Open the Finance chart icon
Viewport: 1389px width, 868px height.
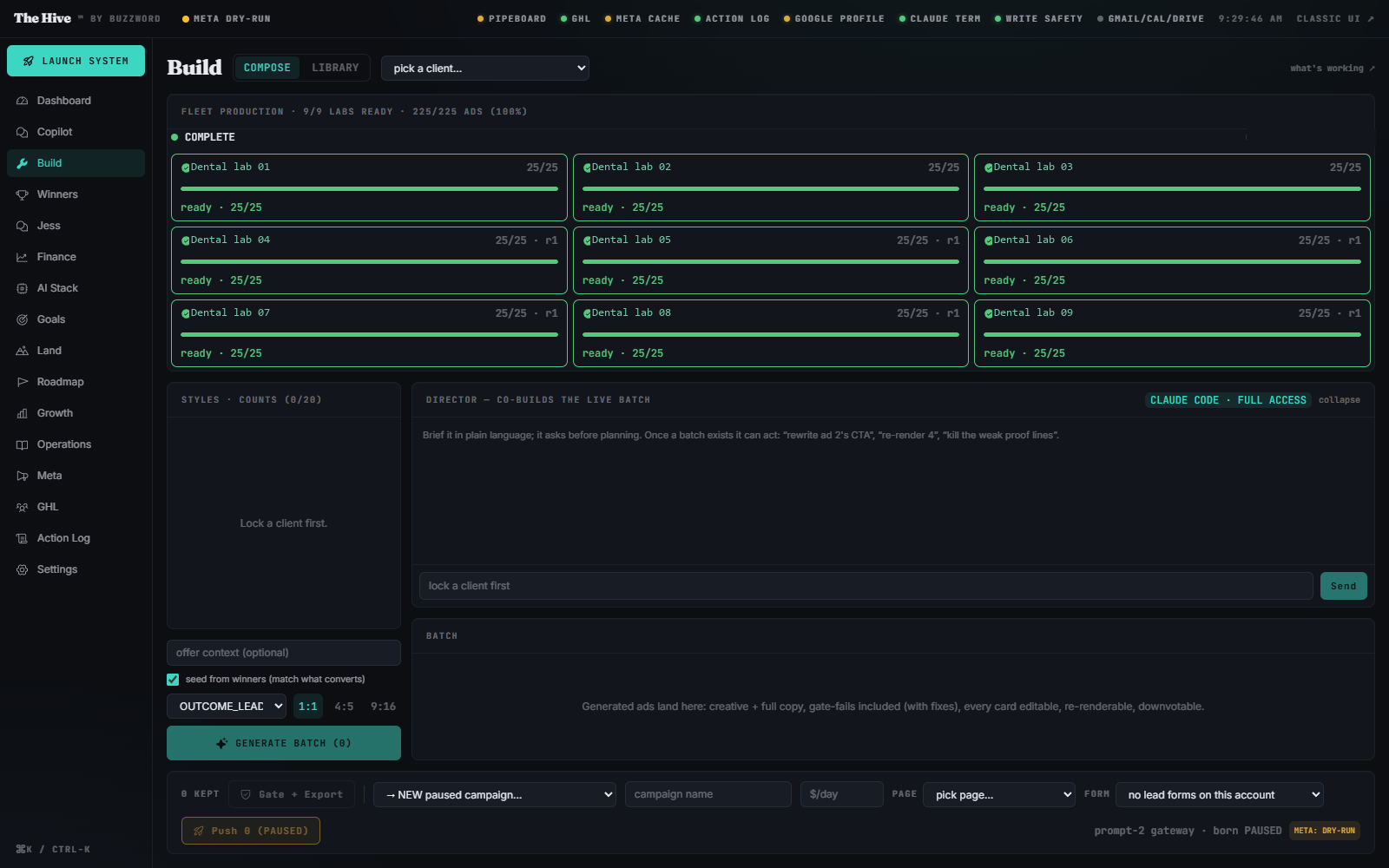coord(23,257)
